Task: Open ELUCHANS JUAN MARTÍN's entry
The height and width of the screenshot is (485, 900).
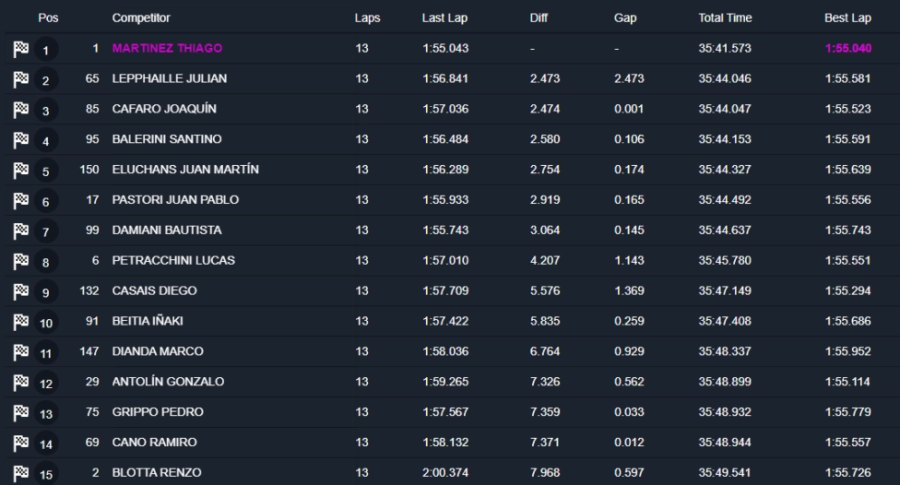Action: pos(185,169)
